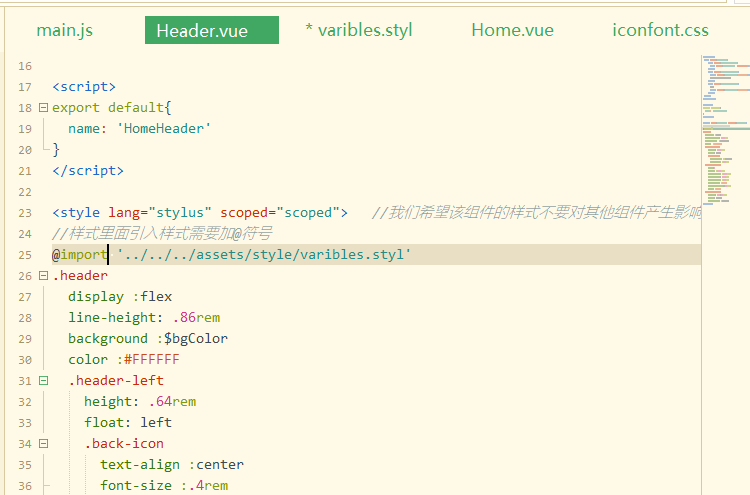Click the @import keyword
The height and width of the screenshot is (495, 750).
click(x=80, y=255)
